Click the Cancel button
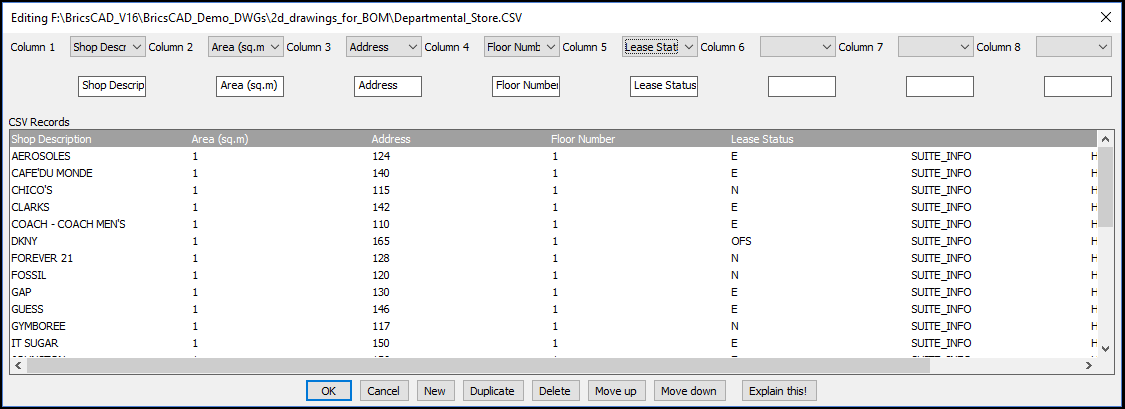 pos(382,391)
